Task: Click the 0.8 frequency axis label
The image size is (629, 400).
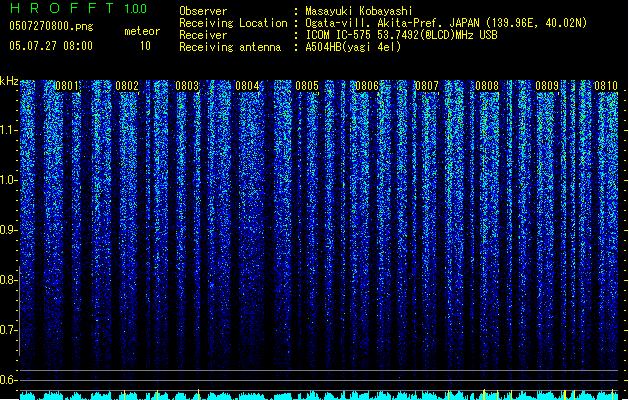Action: (9, 280)
